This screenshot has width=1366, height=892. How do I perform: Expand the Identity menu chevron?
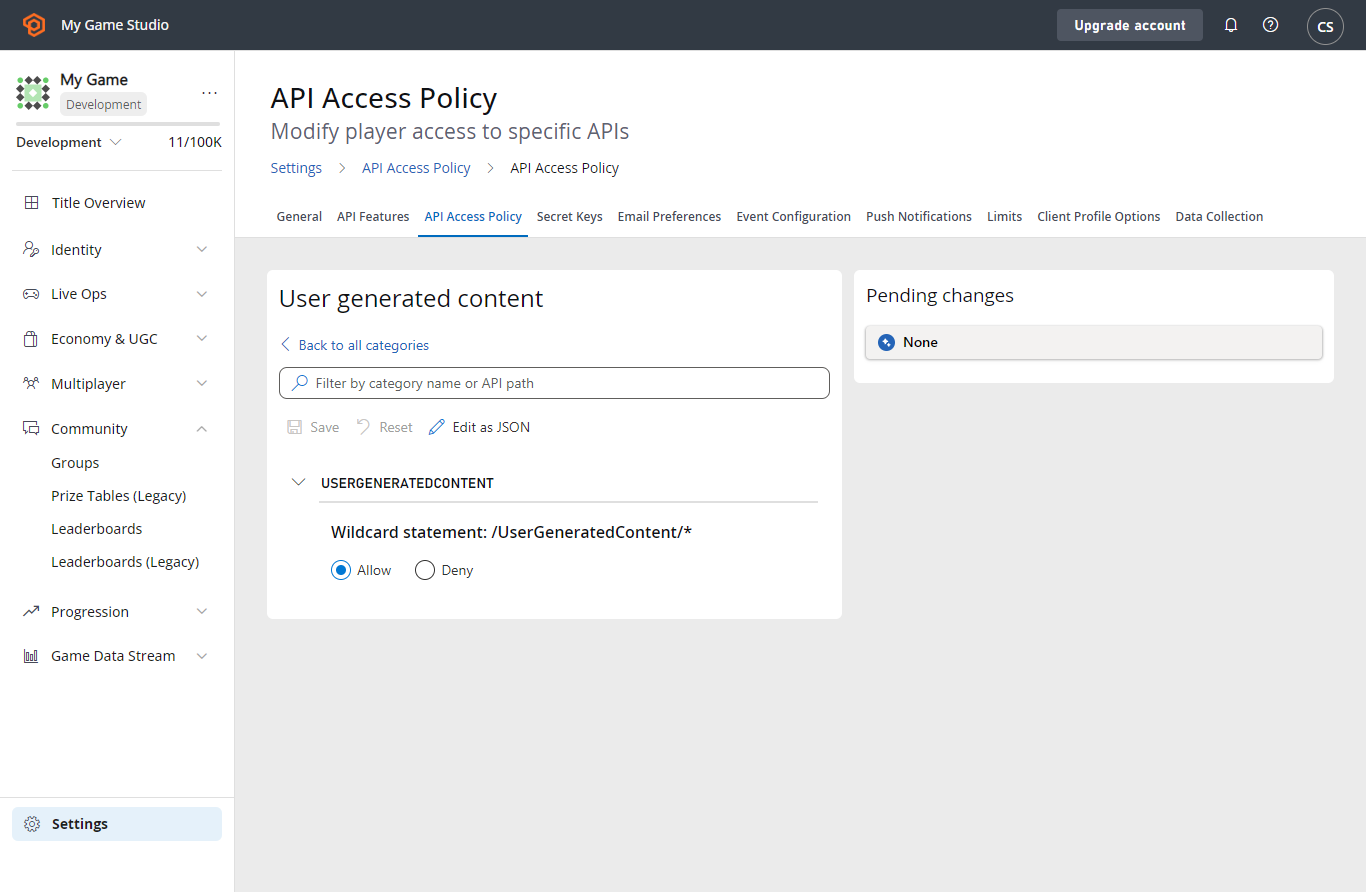(x=202, y=250)
